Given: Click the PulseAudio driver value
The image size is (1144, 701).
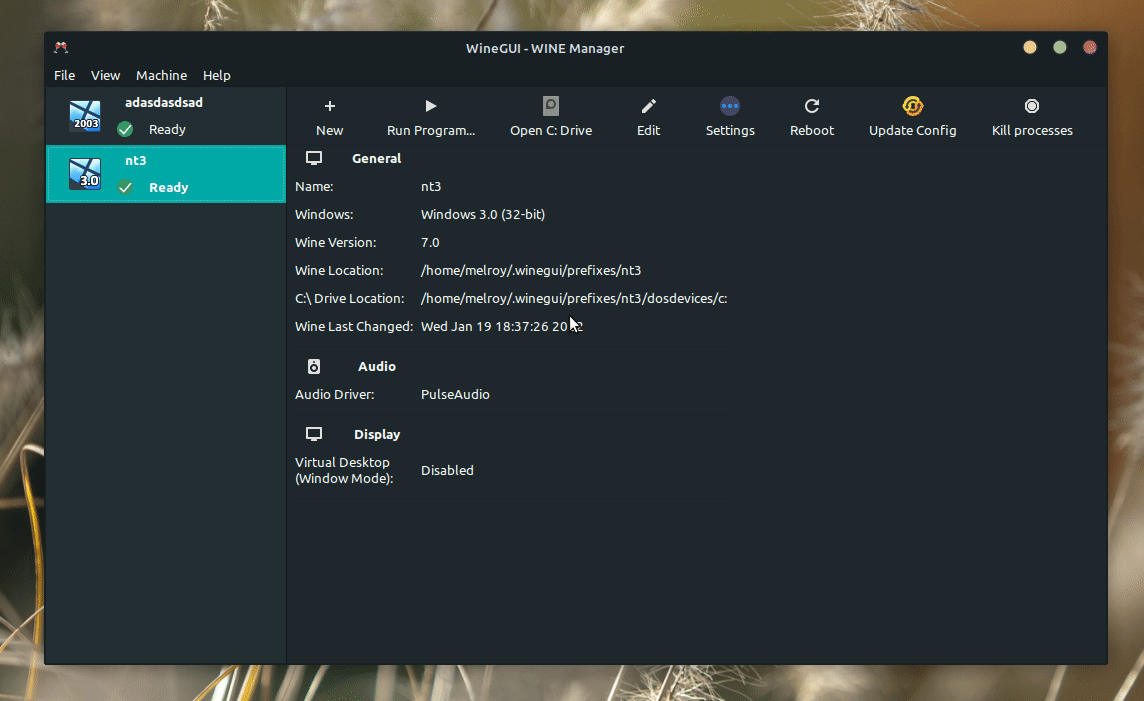Looking at the screenshot, I should point(455,394).
